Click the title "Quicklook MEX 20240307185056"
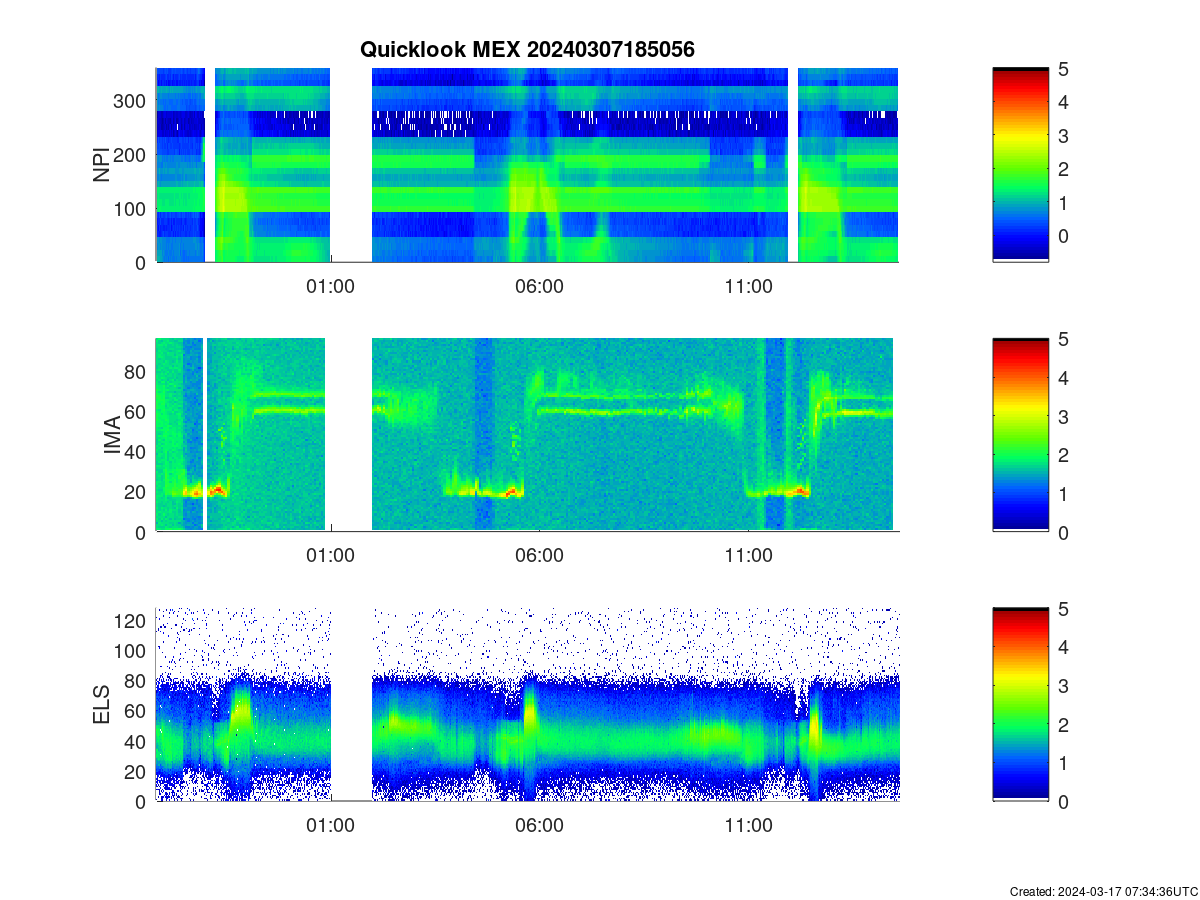 point(527,49)
